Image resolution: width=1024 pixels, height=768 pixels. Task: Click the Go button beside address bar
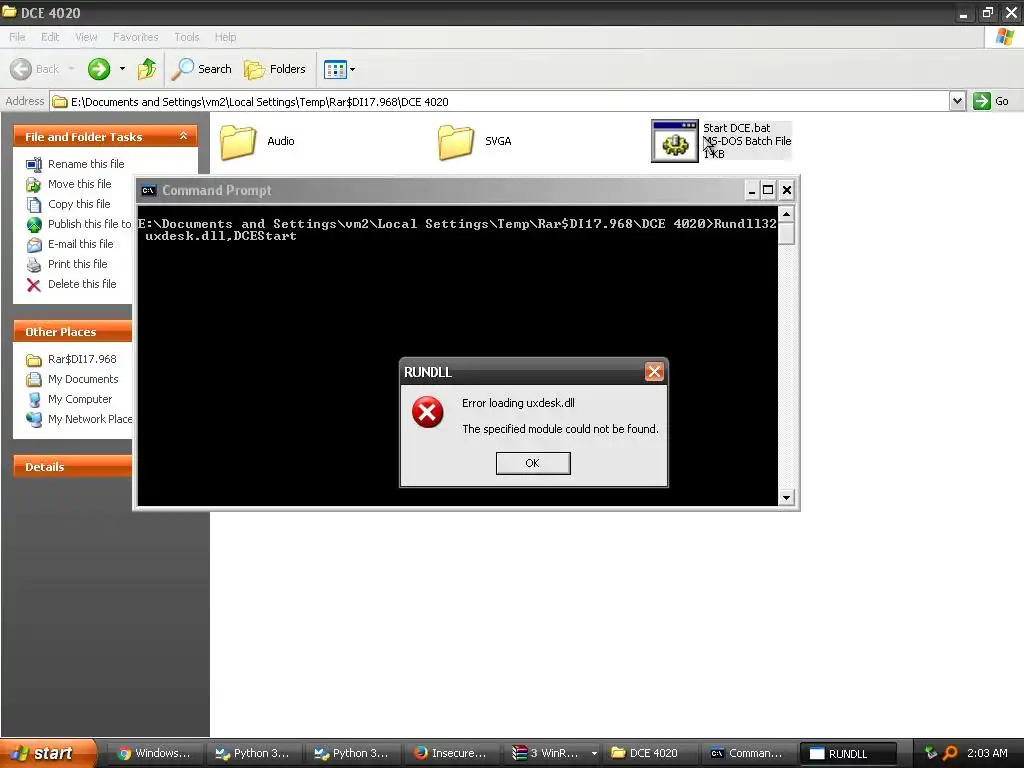click(x=991, y=101)
